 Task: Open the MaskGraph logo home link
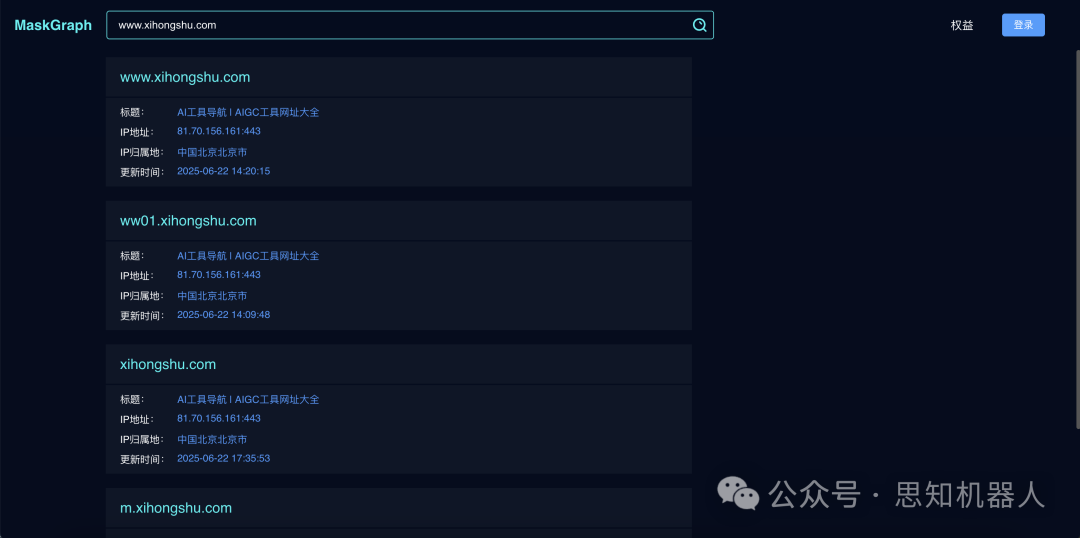click(x=53, y=25)
